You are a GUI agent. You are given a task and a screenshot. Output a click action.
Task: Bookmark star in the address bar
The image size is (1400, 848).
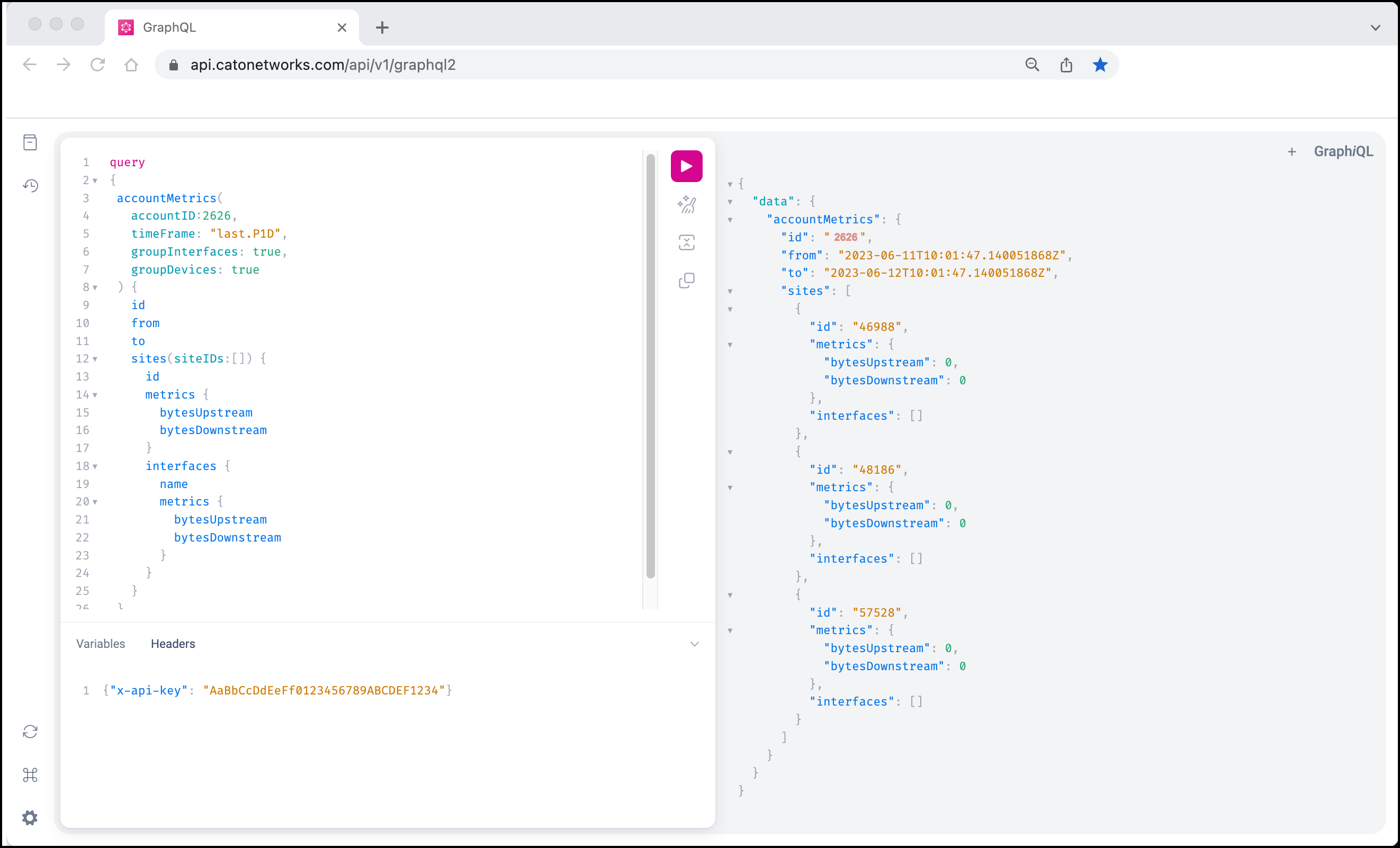click(1100, 65)
